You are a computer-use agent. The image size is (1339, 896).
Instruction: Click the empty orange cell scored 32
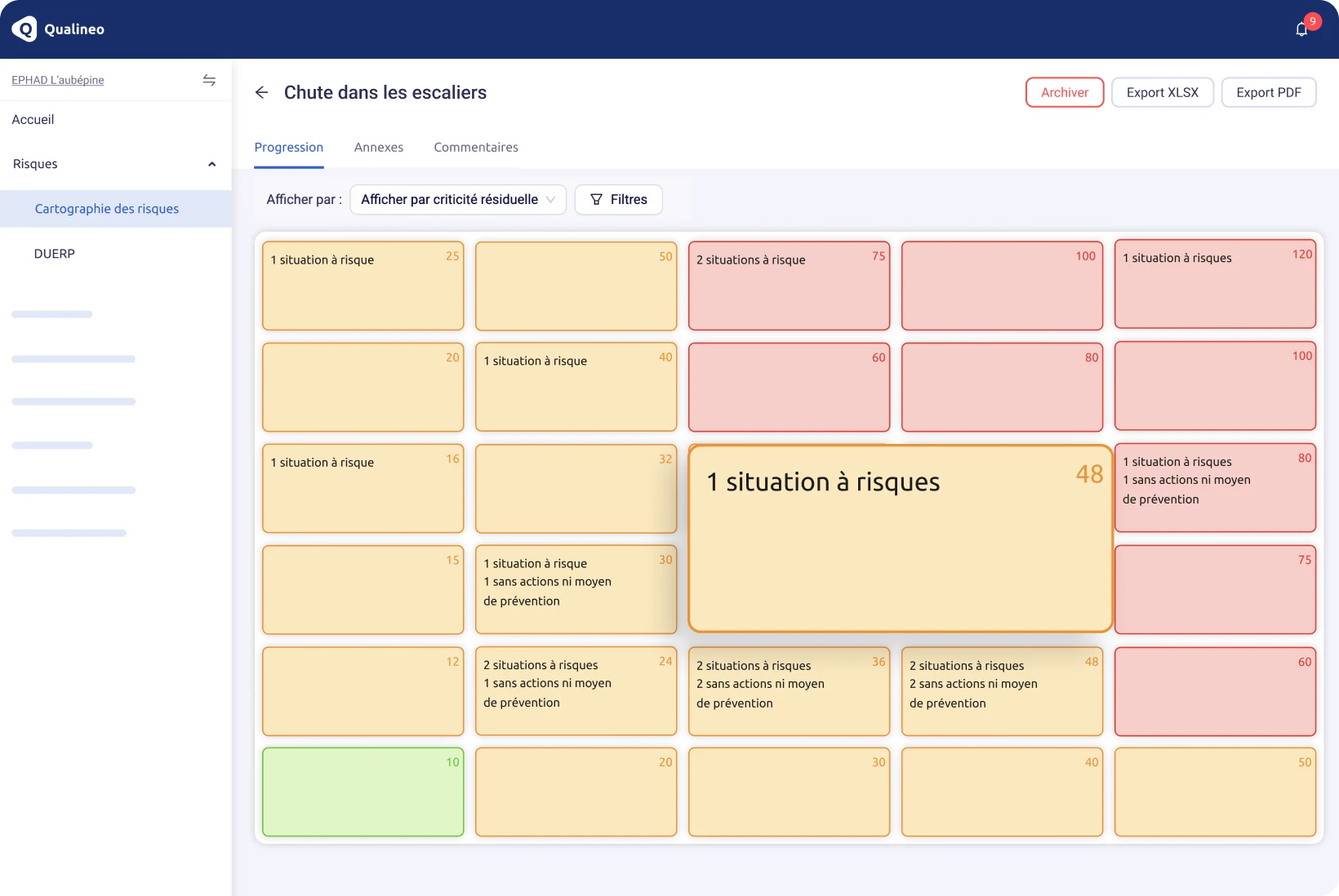coord(576,488)
